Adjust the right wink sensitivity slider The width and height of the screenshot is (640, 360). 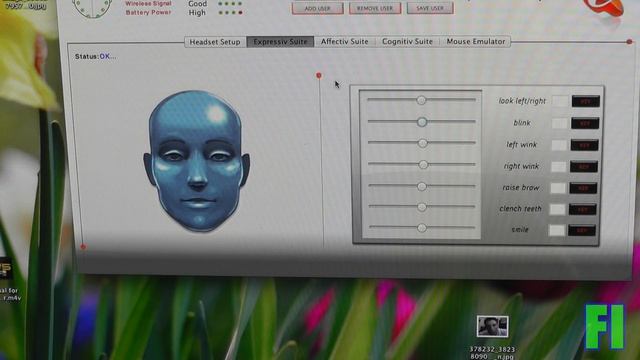pos(422,164)
